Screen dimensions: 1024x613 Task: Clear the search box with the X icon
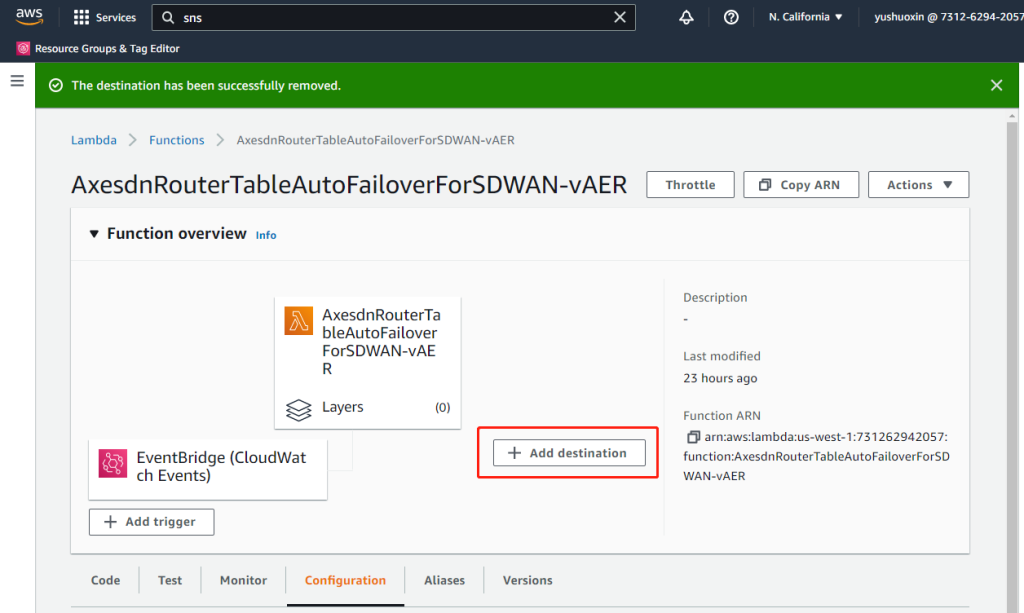(x=620, y=17)
